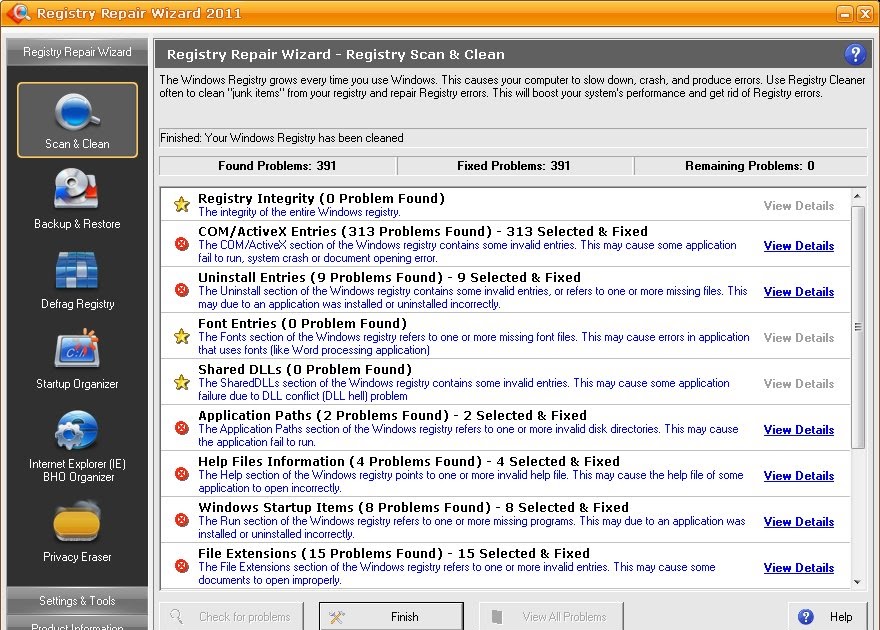Select the Help Files Information heading

tap(409, 462)
